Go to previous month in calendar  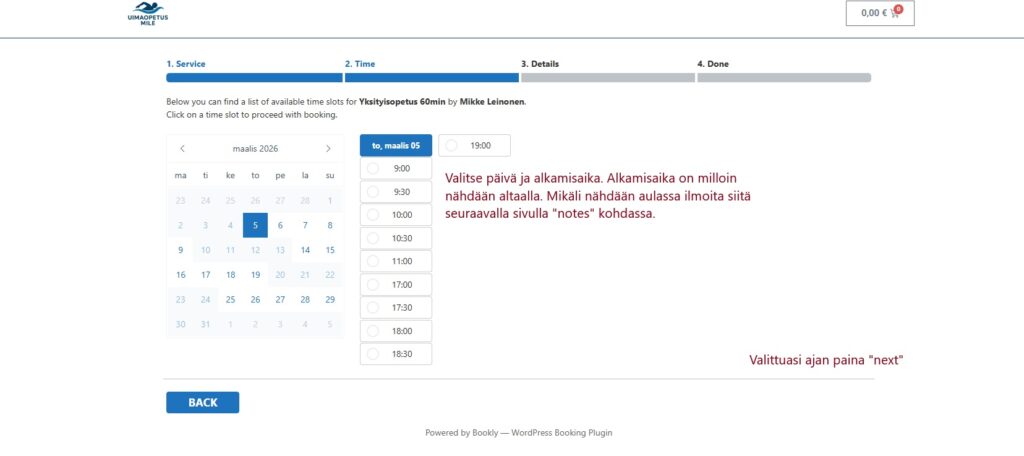tap(182, 148)
